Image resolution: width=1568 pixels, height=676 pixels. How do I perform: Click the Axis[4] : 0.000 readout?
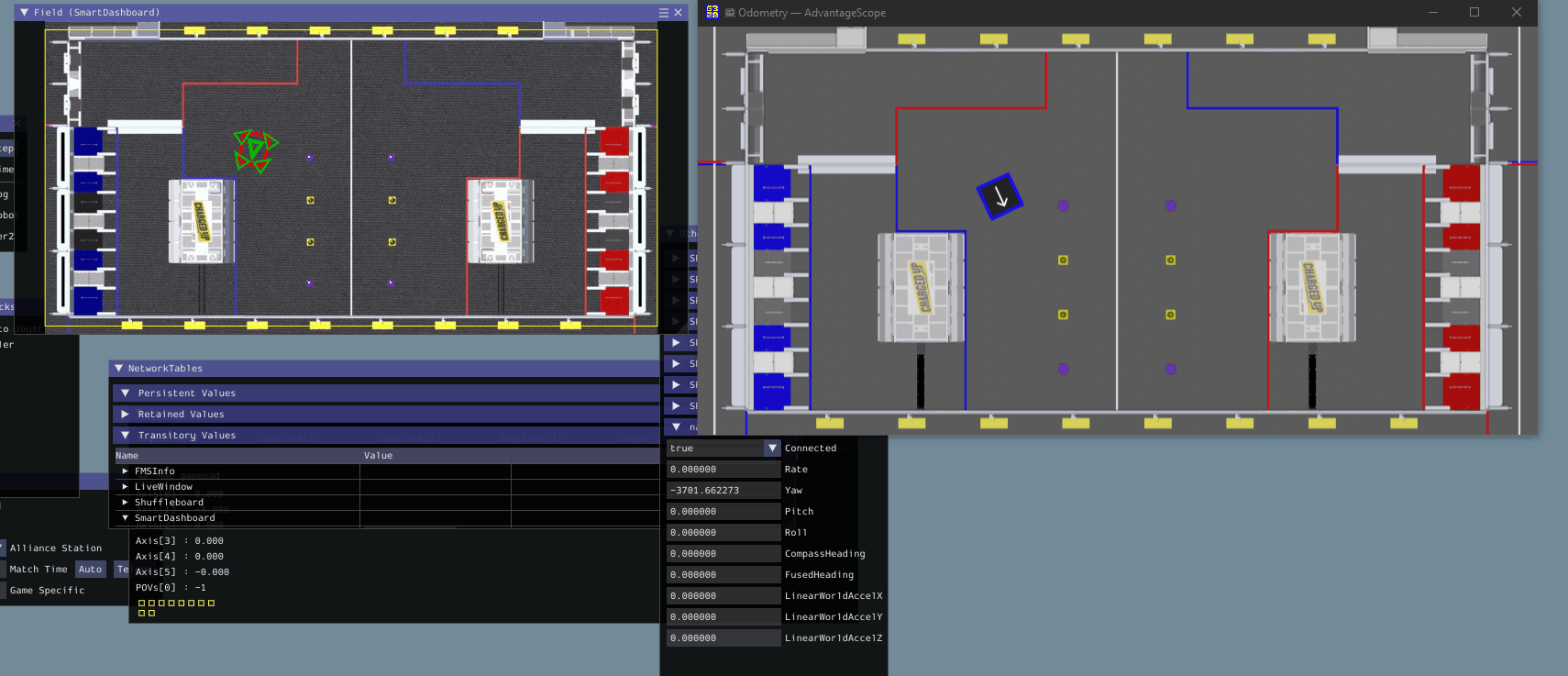180,556
